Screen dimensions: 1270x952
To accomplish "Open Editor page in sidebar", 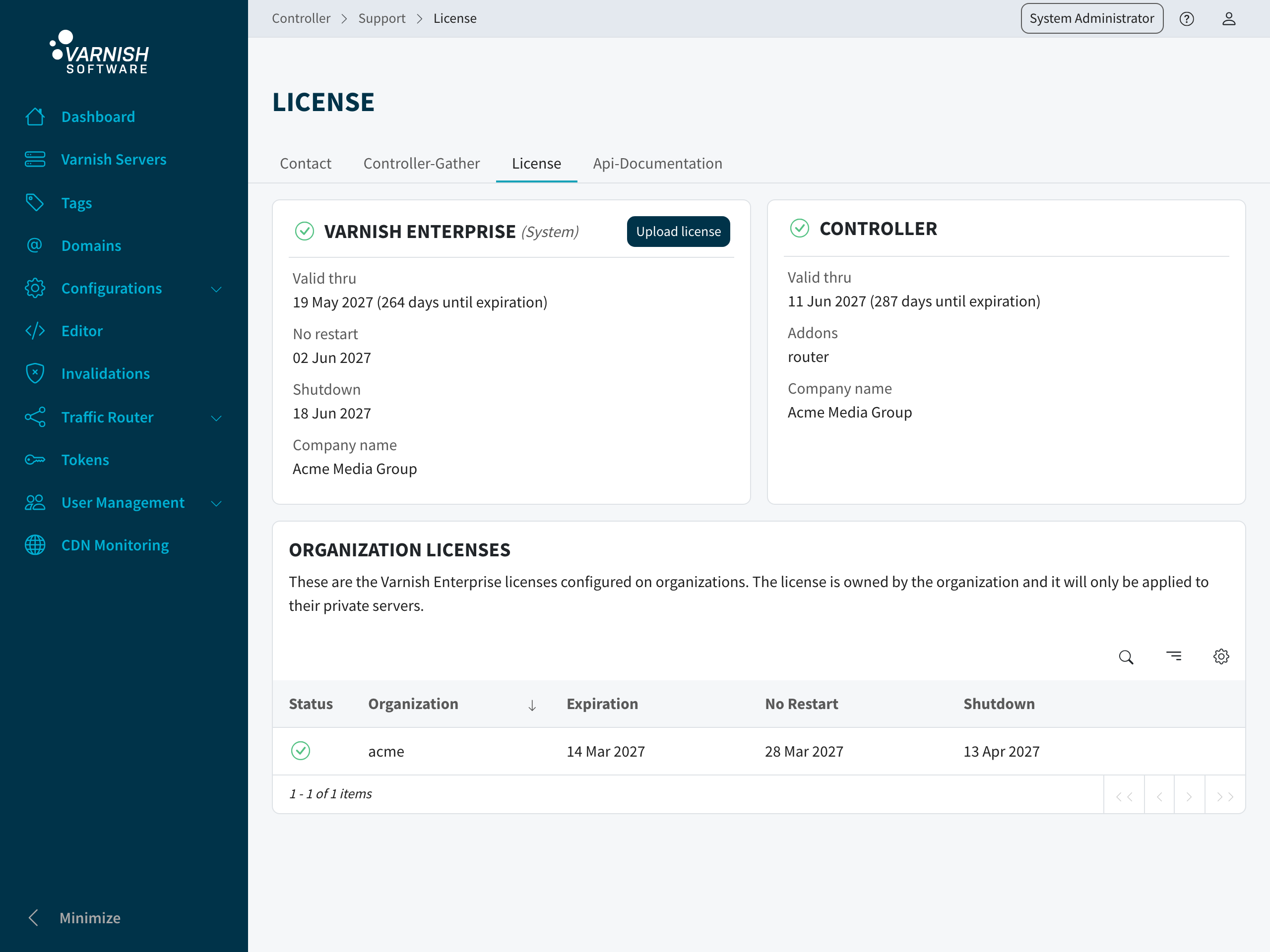I will click(82, 331).
